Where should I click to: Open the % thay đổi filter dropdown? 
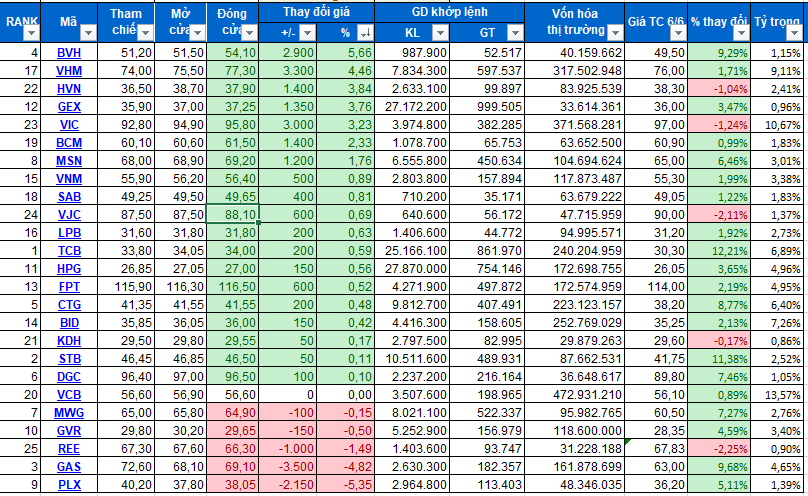click(741, 33)
